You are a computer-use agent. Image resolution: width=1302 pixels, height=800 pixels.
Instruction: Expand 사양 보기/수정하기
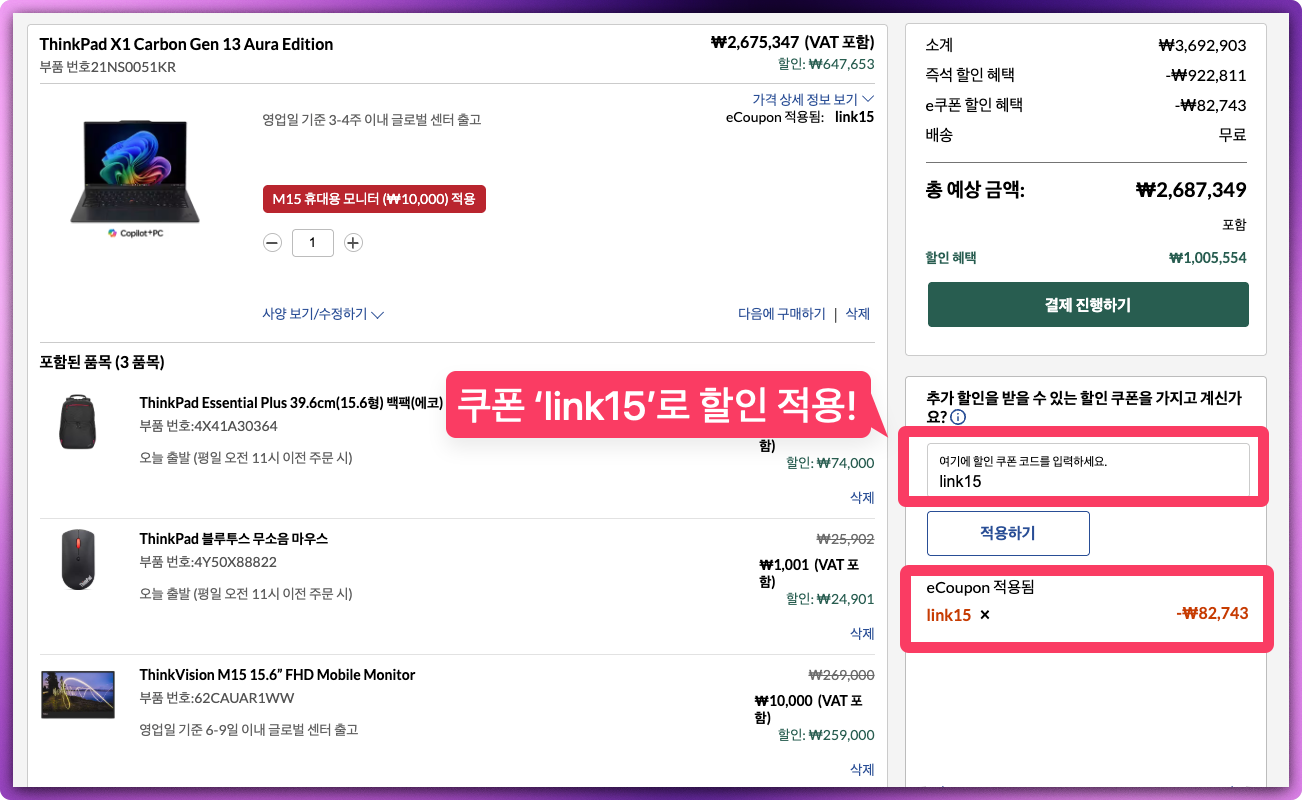pos(323,314)
